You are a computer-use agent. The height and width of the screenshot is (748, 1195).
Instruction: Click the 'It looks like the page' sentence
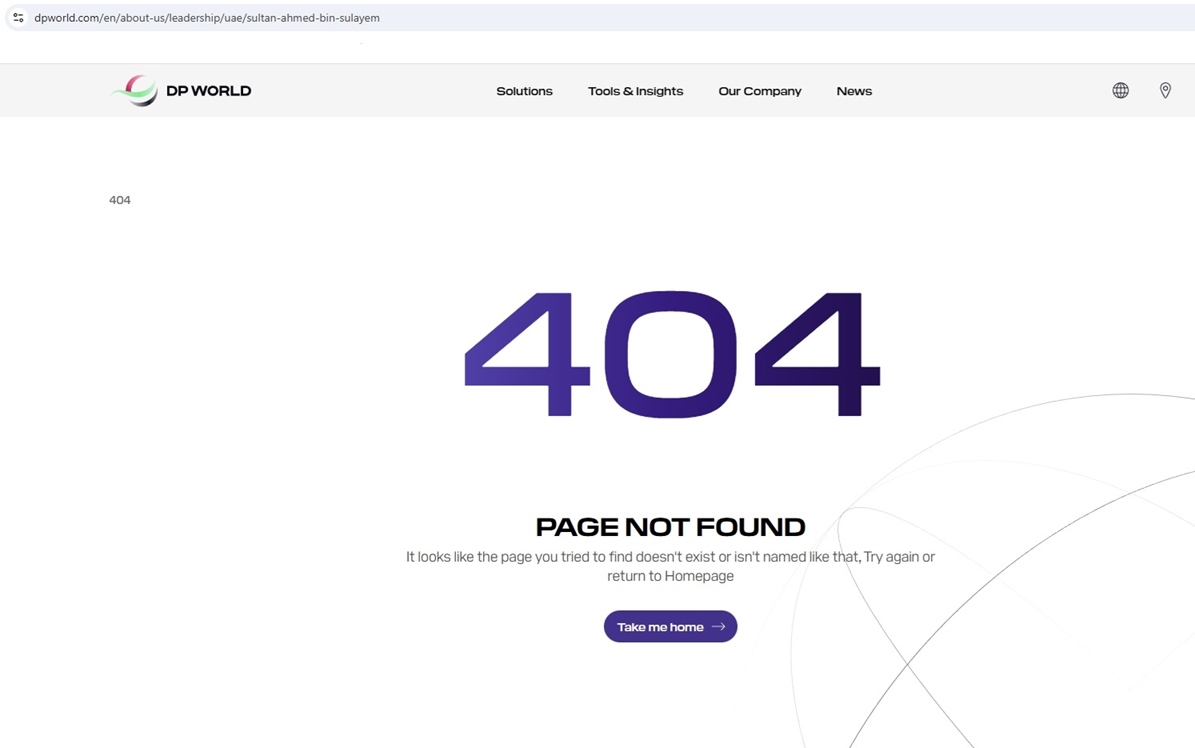[670, 557]
